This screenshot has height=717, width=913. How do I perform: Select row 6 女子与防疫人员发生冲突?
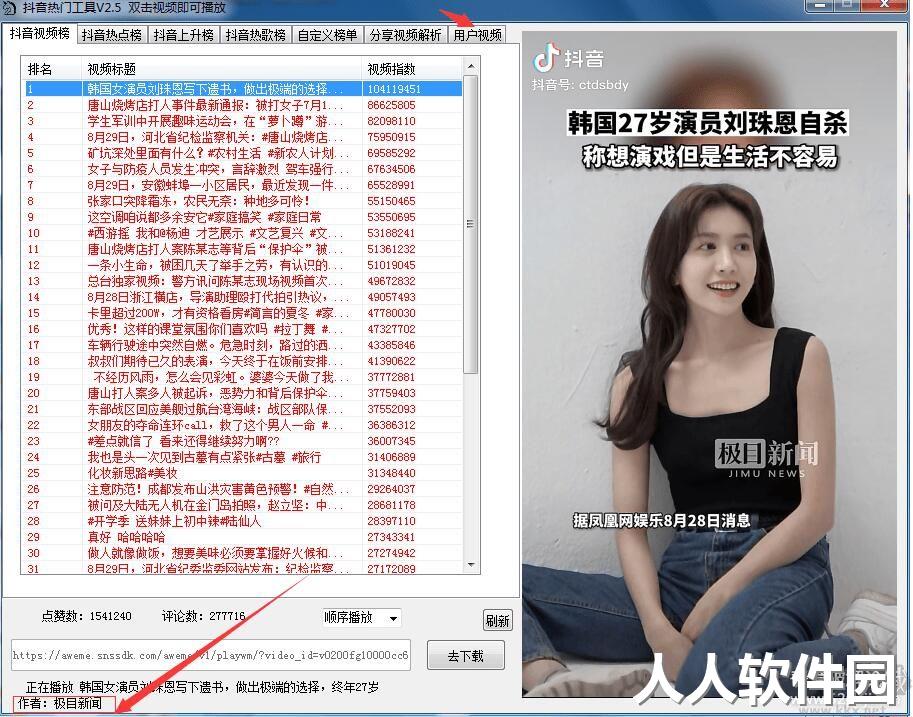tap(243, 169)
